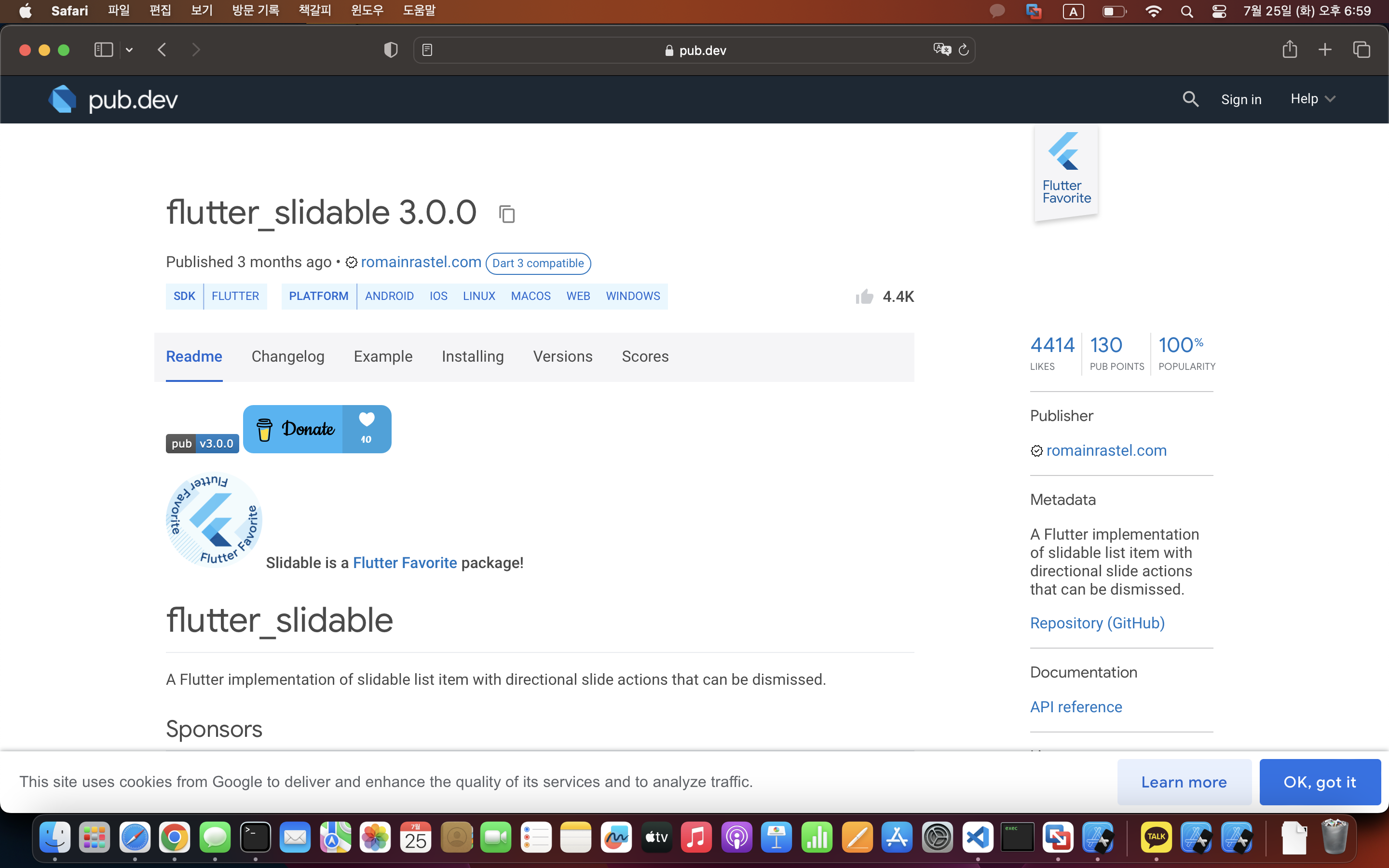Open Spotlight search in menu bar
The width and height of the screenshot is (1389, 868).
click(1187, 11)
